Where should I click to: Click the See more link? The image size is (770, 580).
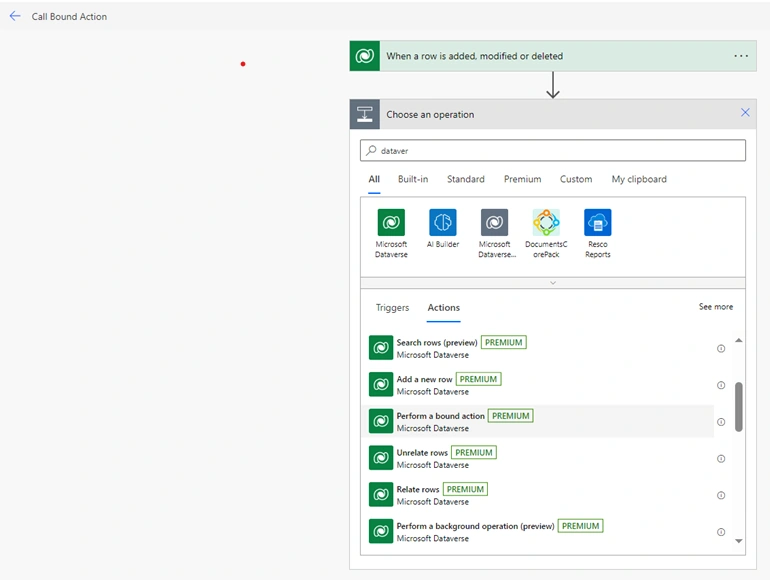[x=715, y=306]
